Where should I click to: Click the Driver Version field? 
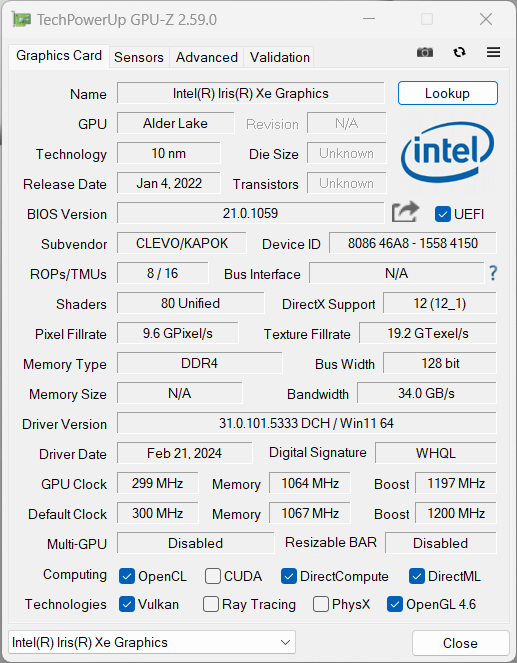tap(306, 423)
